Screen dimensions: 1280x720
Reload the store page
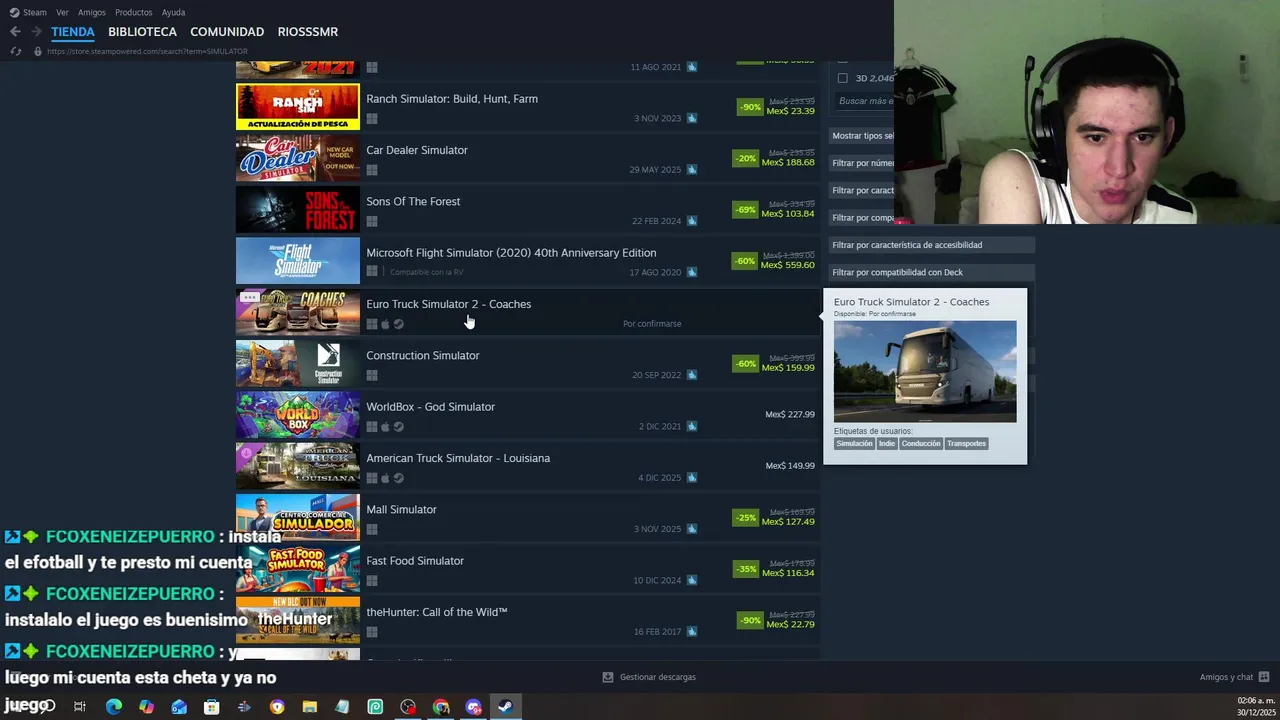(15, 51)
